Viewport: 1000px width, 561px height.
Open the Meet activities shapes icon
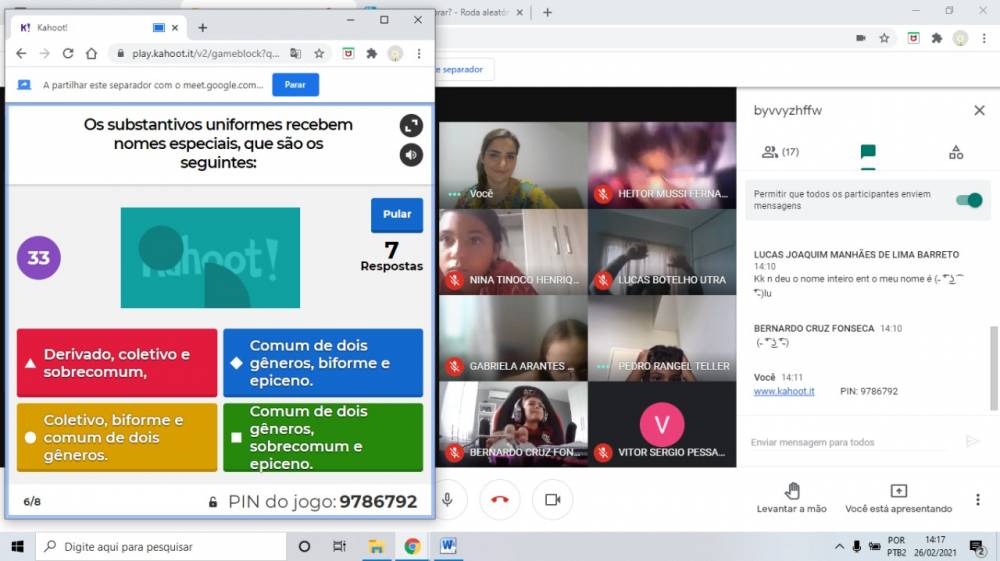(x=955, y=152)
